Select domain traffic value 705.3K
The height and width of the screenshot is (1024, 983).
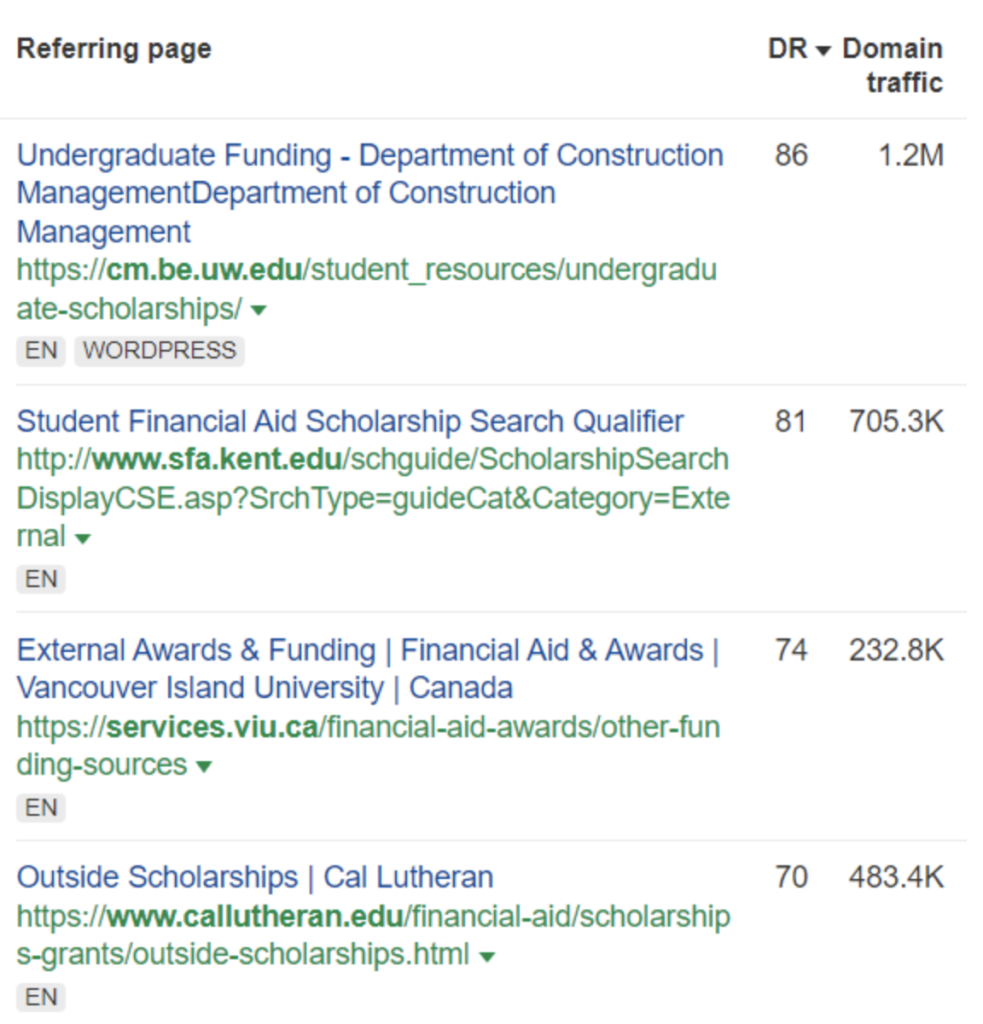click(x=896, y=421)
